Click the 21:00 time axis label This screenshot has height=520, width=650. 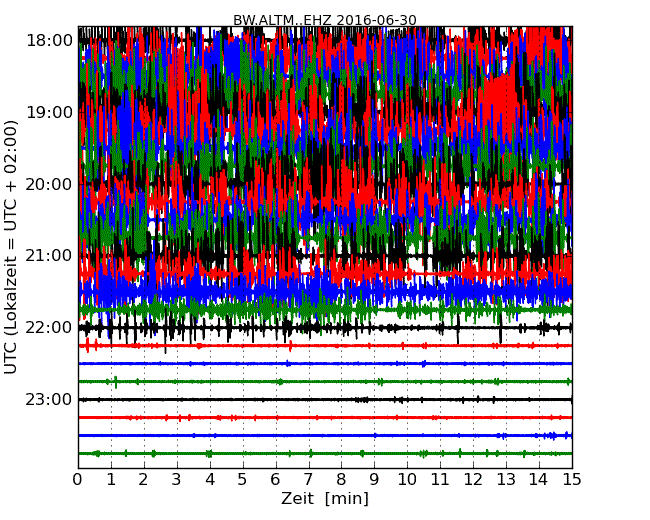click(x=49, y=256)
